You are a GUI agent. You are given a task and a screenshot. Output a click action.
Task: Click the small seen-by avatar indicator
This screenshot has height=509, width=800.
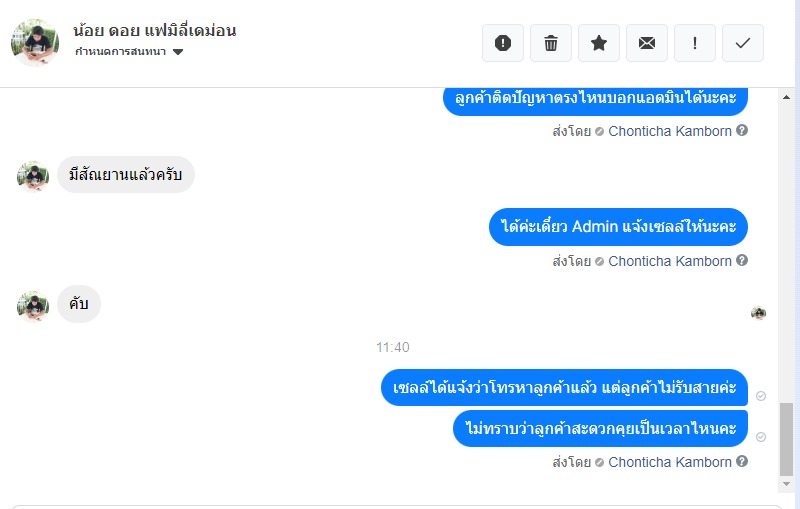(x=759, y=313)
